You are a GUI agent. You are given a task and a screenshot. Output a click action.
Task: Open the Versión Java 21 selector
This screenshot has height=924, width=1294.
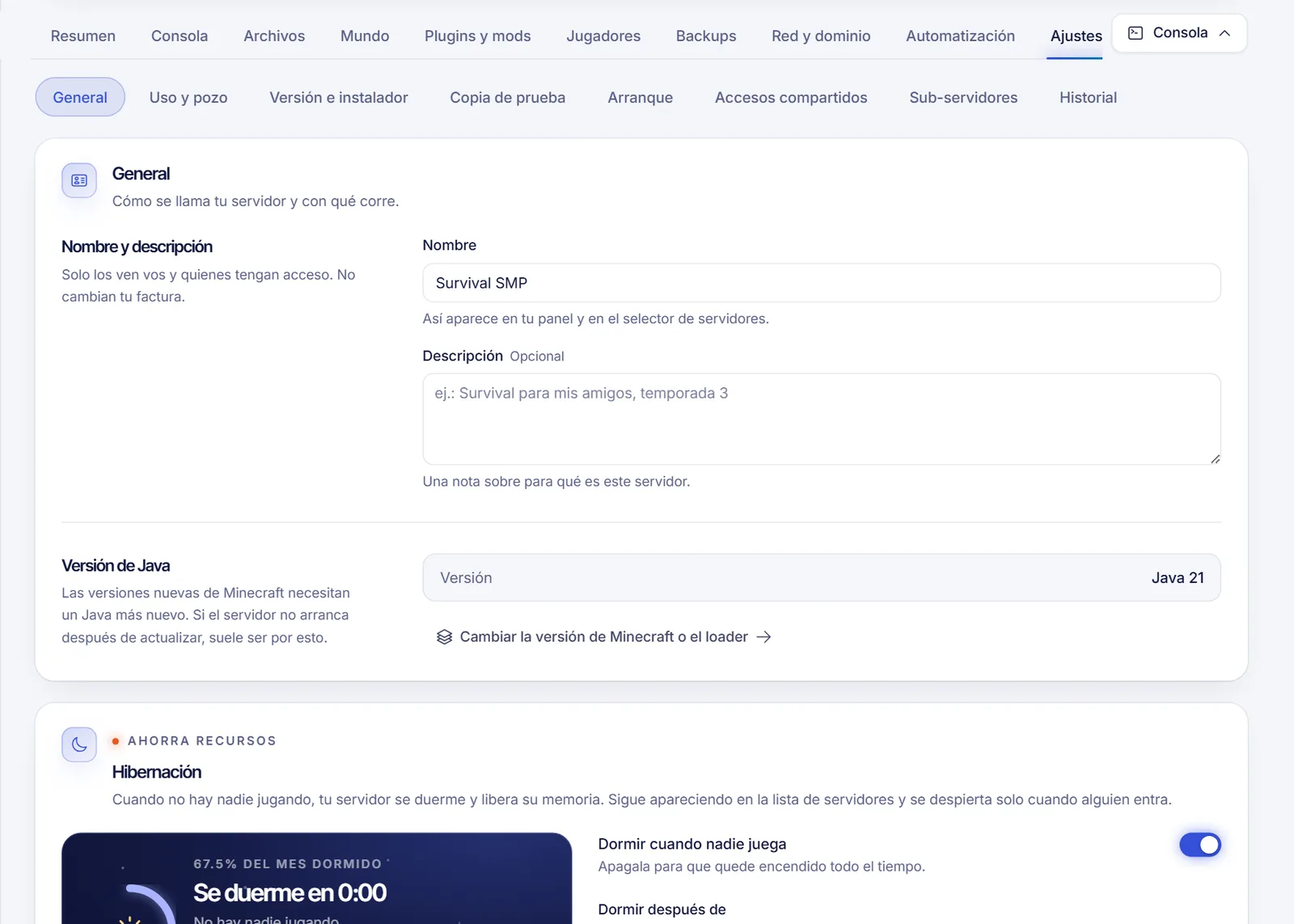pyautogui.click(x=822, y=577)
